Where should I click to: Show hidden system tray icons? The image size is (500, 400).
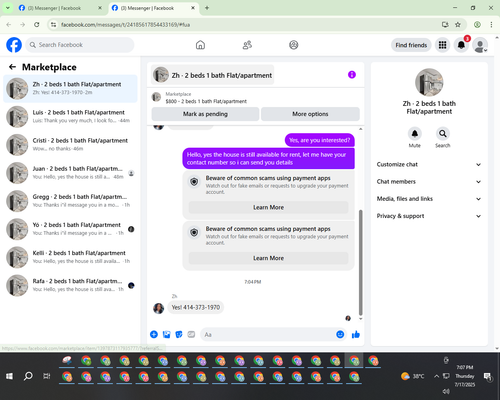click(x=436, y=376)
